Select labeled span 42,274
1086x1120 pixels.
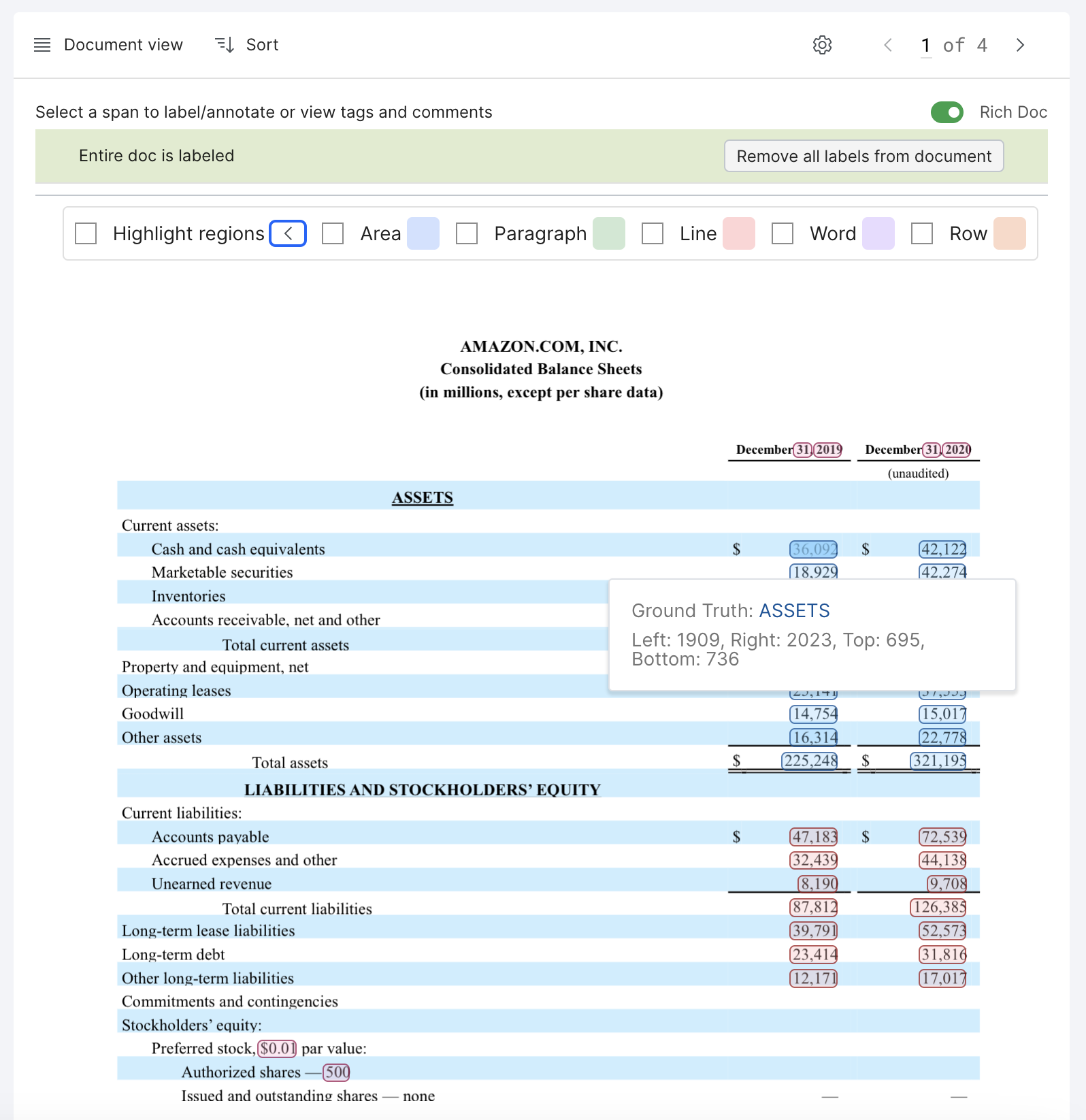(943, 572)
